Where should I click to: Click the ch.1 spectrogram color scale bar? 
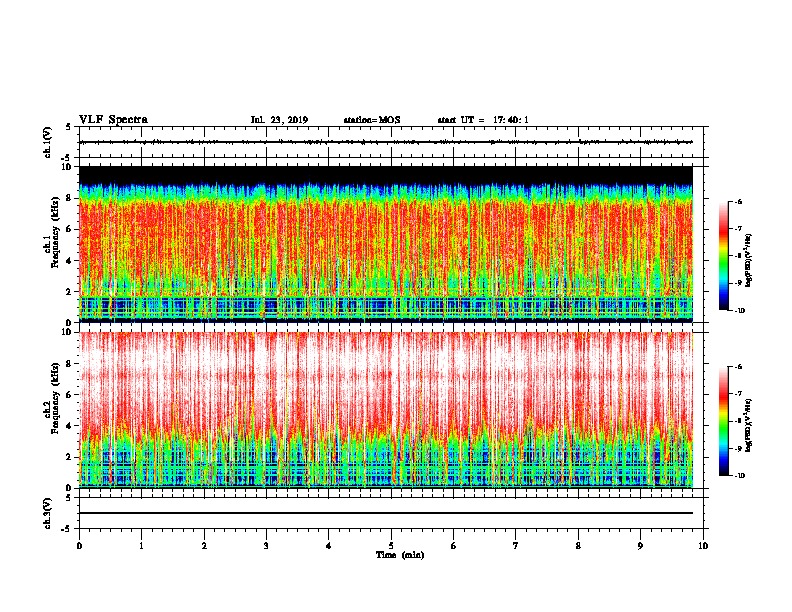click(x=724, y=256)
